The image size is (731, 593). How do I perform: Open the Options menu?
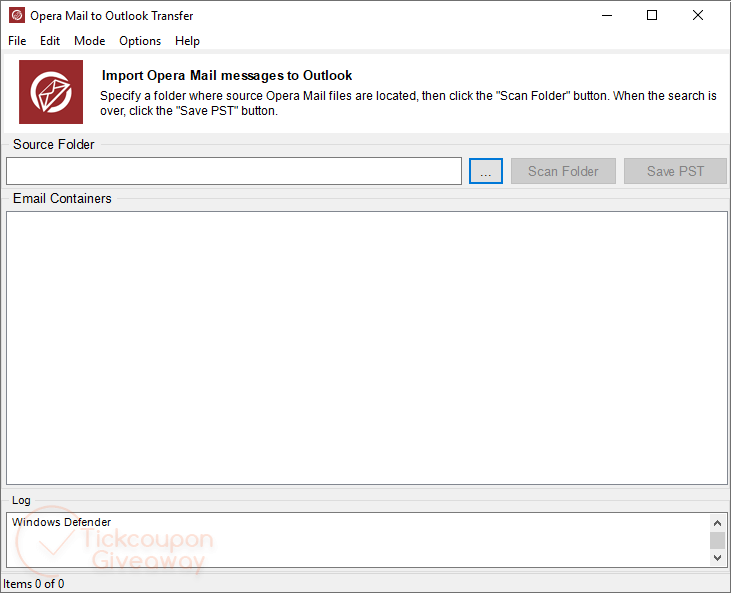click(140, 41)
